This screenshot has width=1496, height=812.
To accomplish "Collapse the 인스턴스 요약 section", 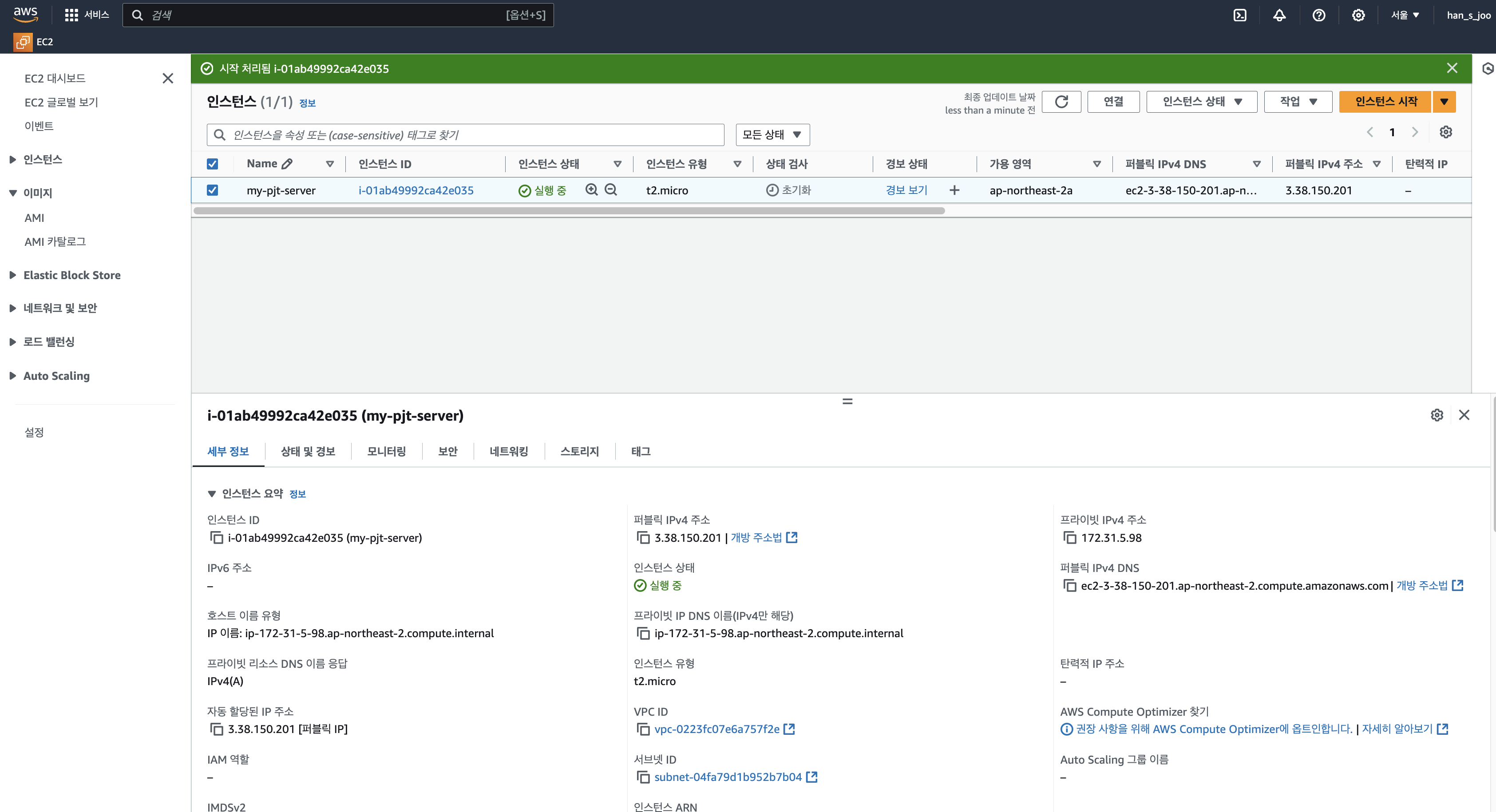I will 212,494.
